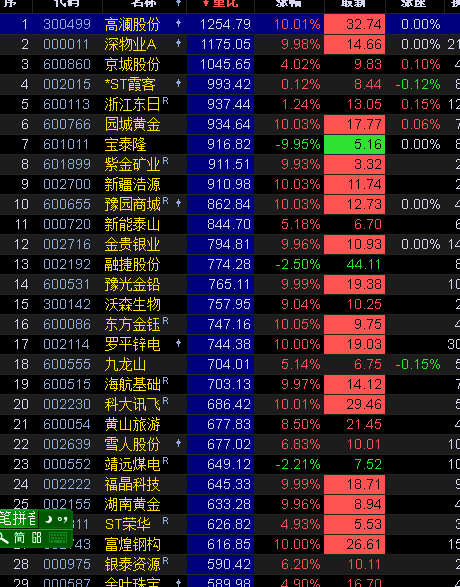Click stock code 600054 for 黄山旅游
The height and width of the screenshot is (587, 460).
click(x=67, y=425)
